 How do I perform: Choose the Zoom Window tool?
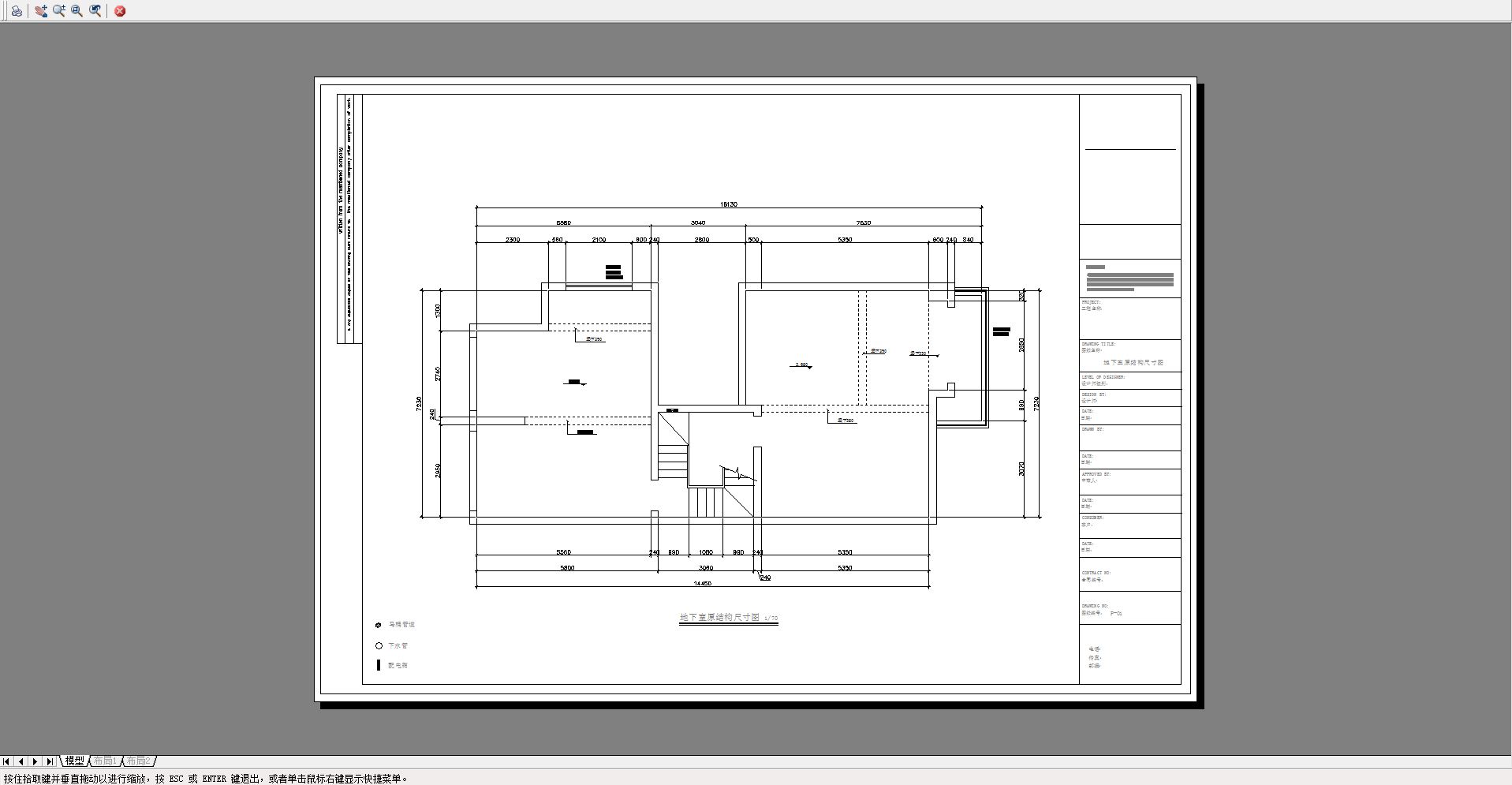point(77,11)
